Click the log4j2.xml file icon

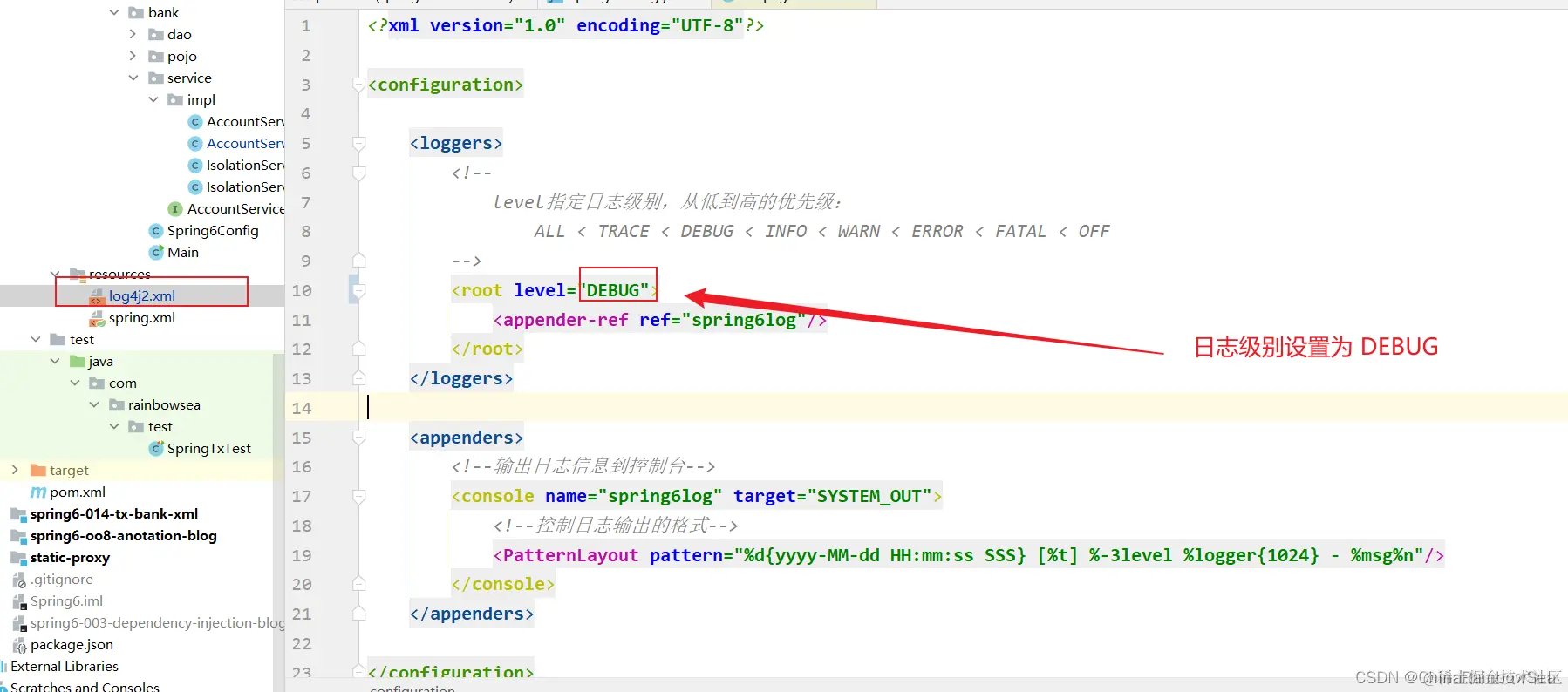(x=97, y=296)
